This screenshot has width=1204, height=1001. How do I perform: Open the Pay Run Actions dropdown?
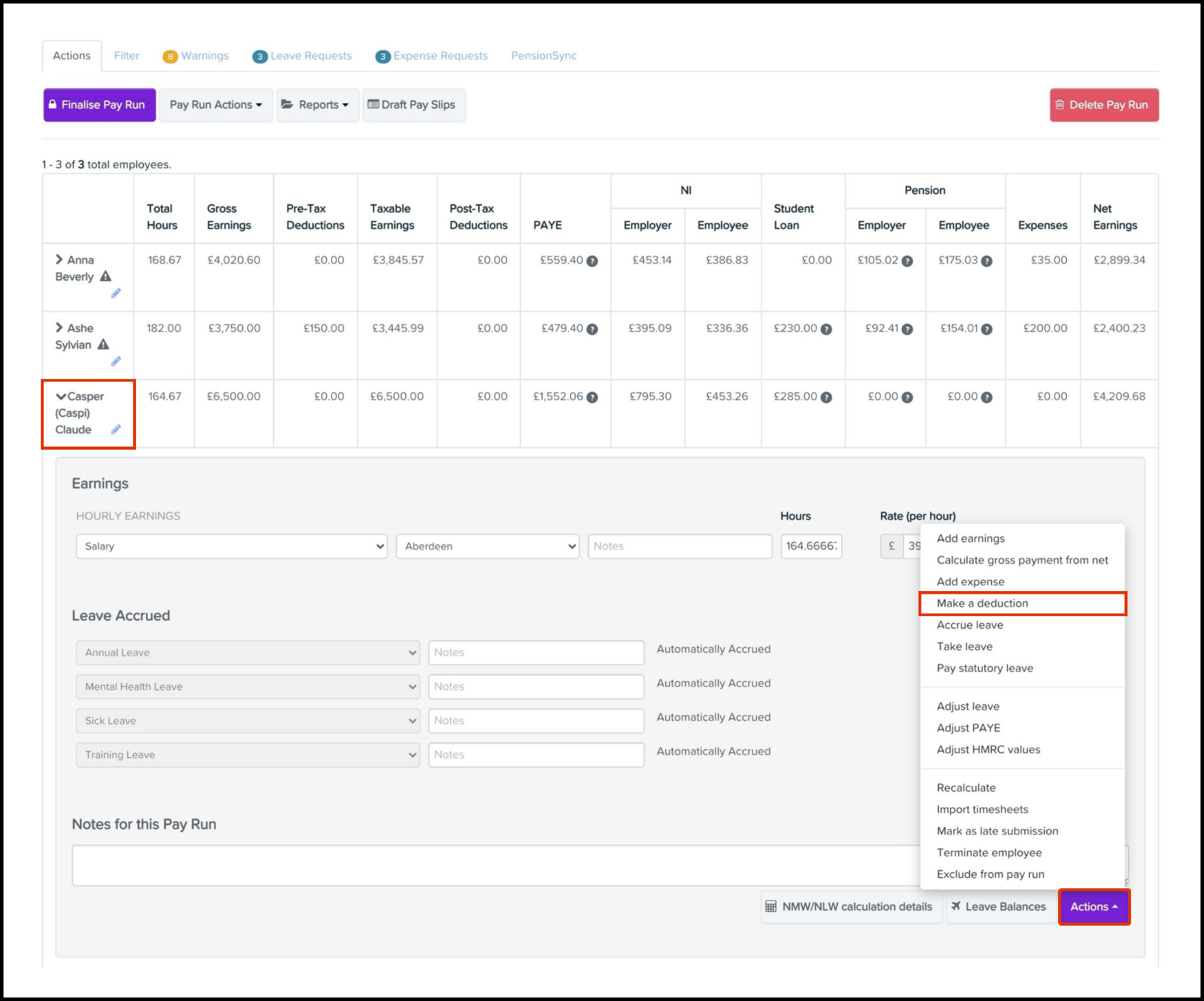tap(215, 105)
